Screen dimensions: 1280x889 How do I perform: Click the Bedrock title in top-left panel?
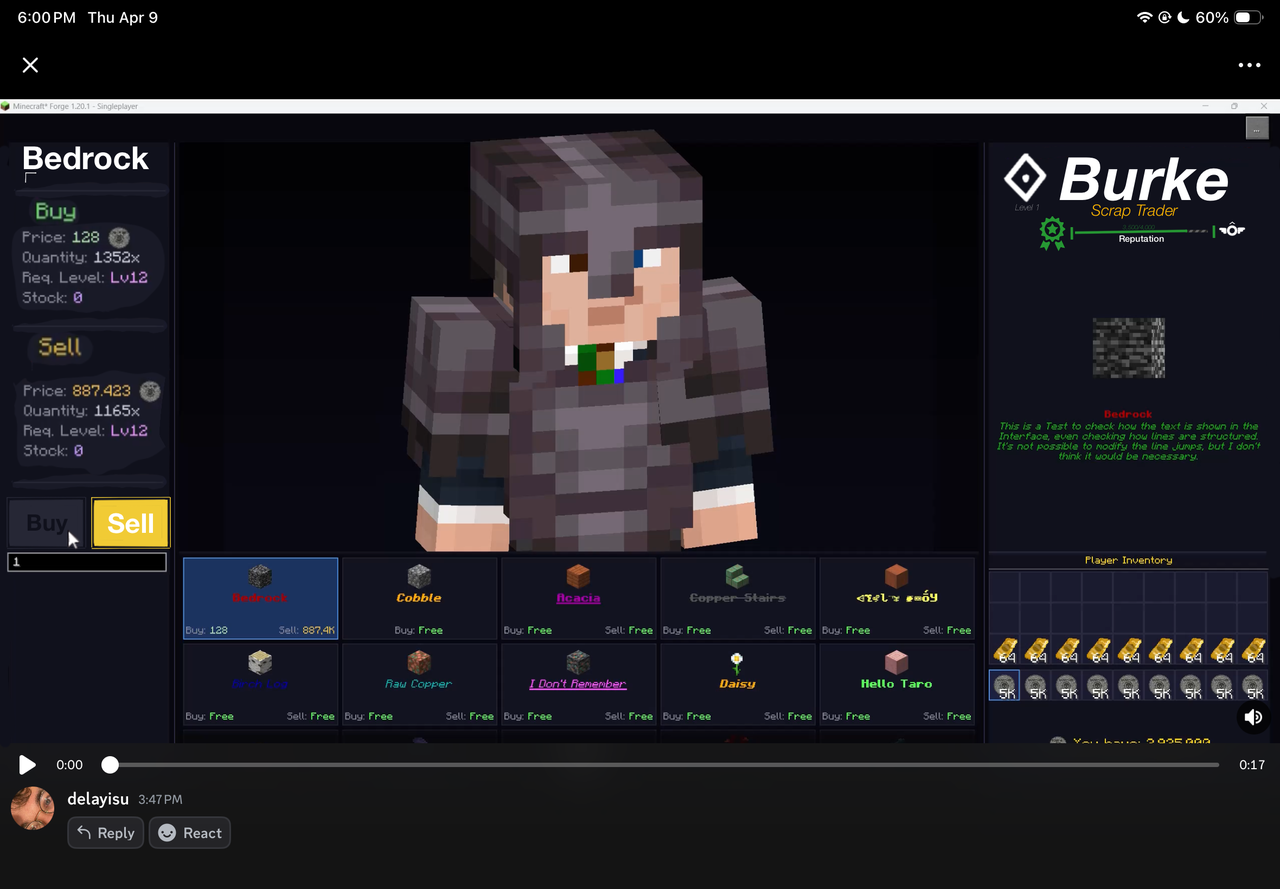pyautogui.click(x=85, y=158)
